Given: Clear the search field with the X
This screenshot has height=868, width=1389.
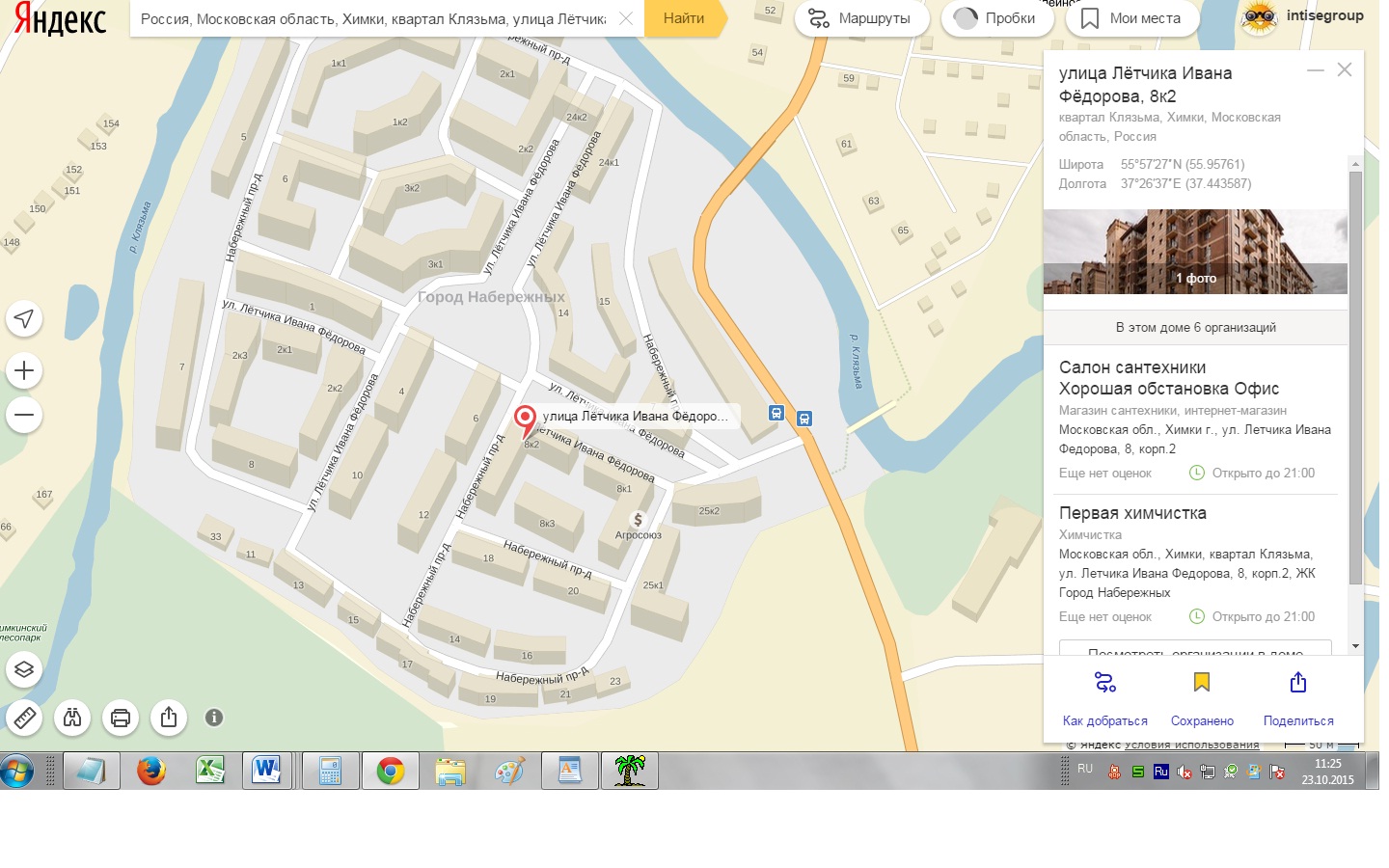Looking at the screenshot, I should coord(626,18).
